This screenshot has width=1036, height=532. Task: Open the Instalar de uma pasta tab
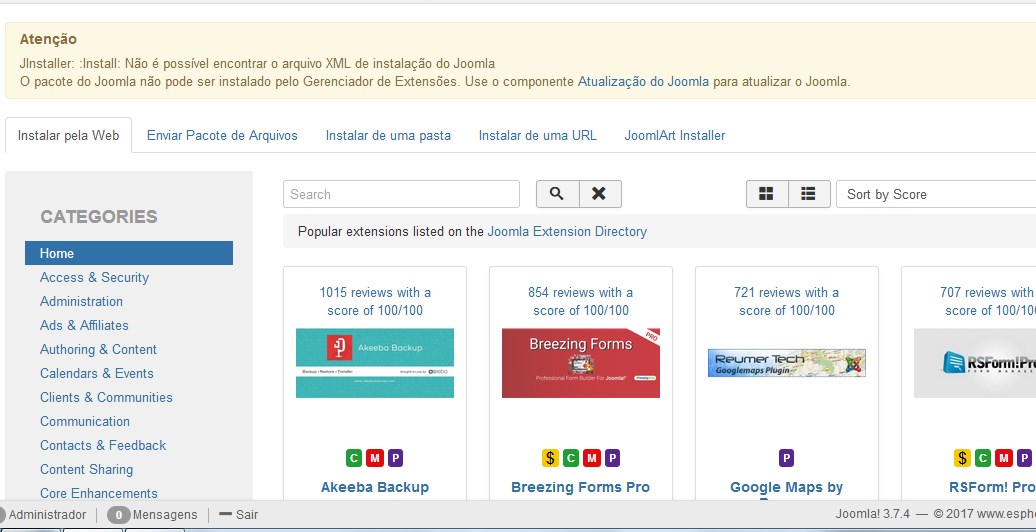388,135
